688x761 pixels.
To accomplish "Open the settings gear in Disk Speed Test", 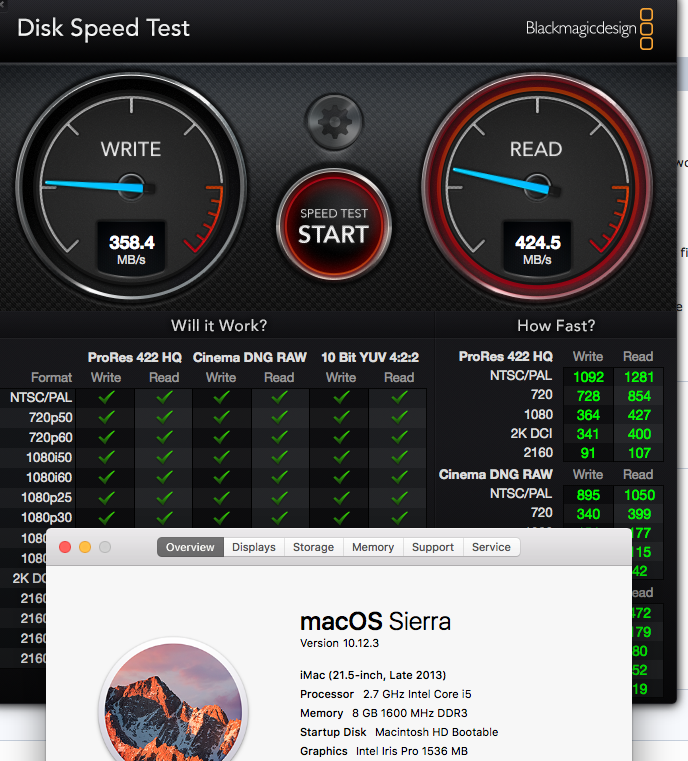I will pos(334,122).
